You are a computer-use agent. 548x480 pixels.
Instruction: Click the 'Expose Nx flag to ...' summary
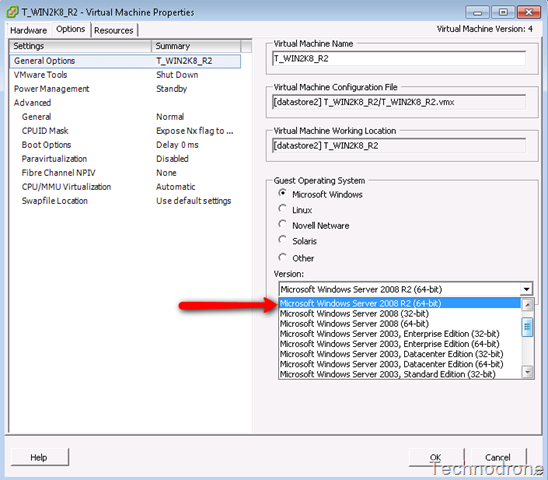pos(195,131)
